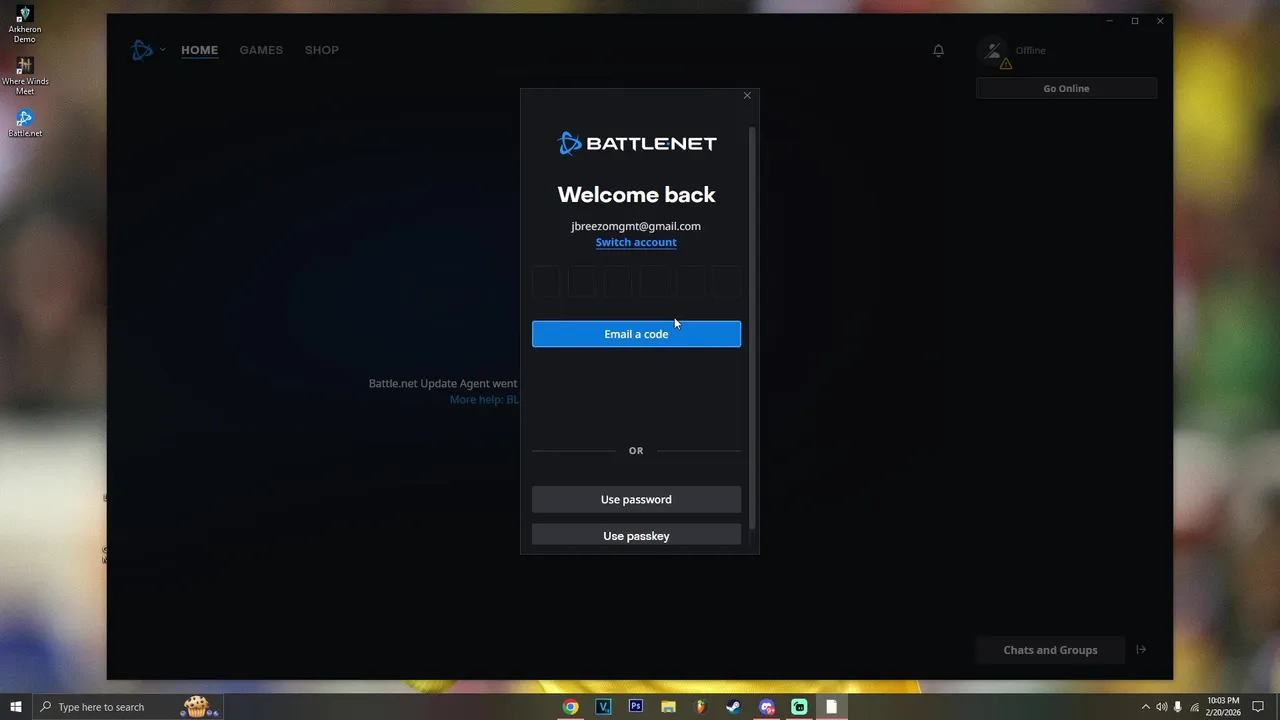
Task: Choose Use passkey option
Action: (x=636, y=535)
